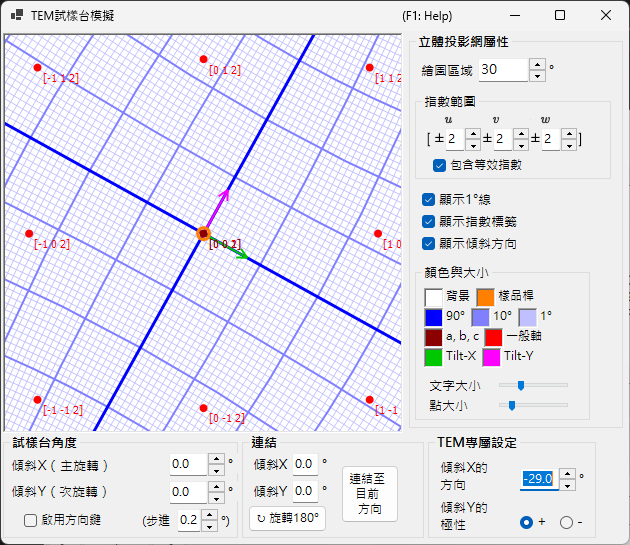The image size is (630, 545).
Task: Close the TEM試樣台模擬 window
Action: coord(606,15)
